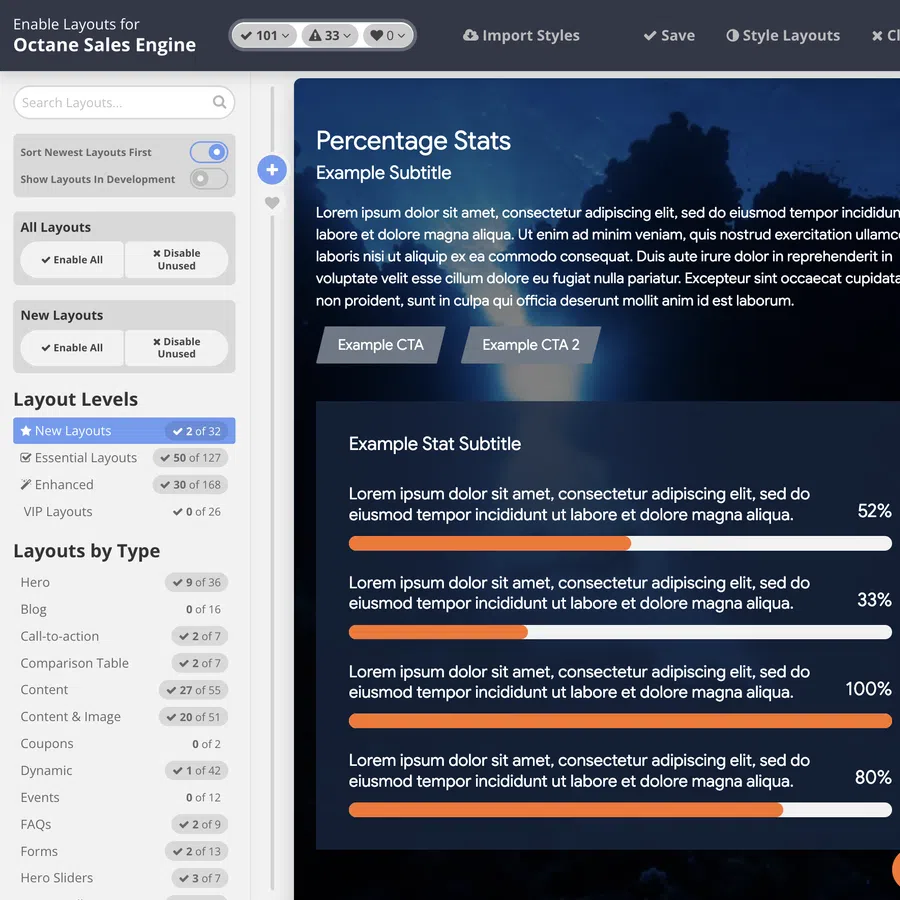900x900 pixels.
Task: Click the Events 0 of 12 count
Action: click(x=203, y=797)
